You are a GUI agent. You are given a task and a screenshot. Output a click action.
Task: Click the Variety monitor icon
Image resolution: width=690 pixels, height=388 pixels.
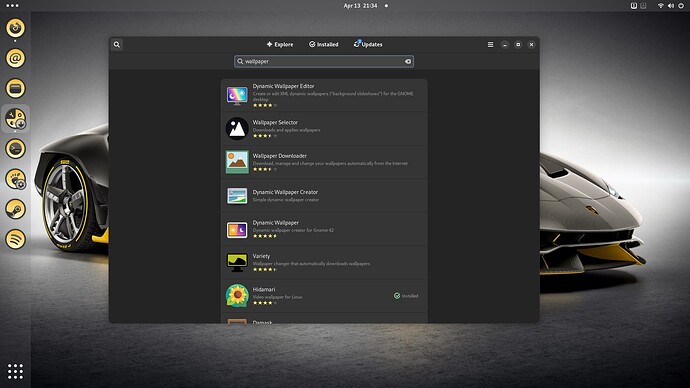(237, 262)
